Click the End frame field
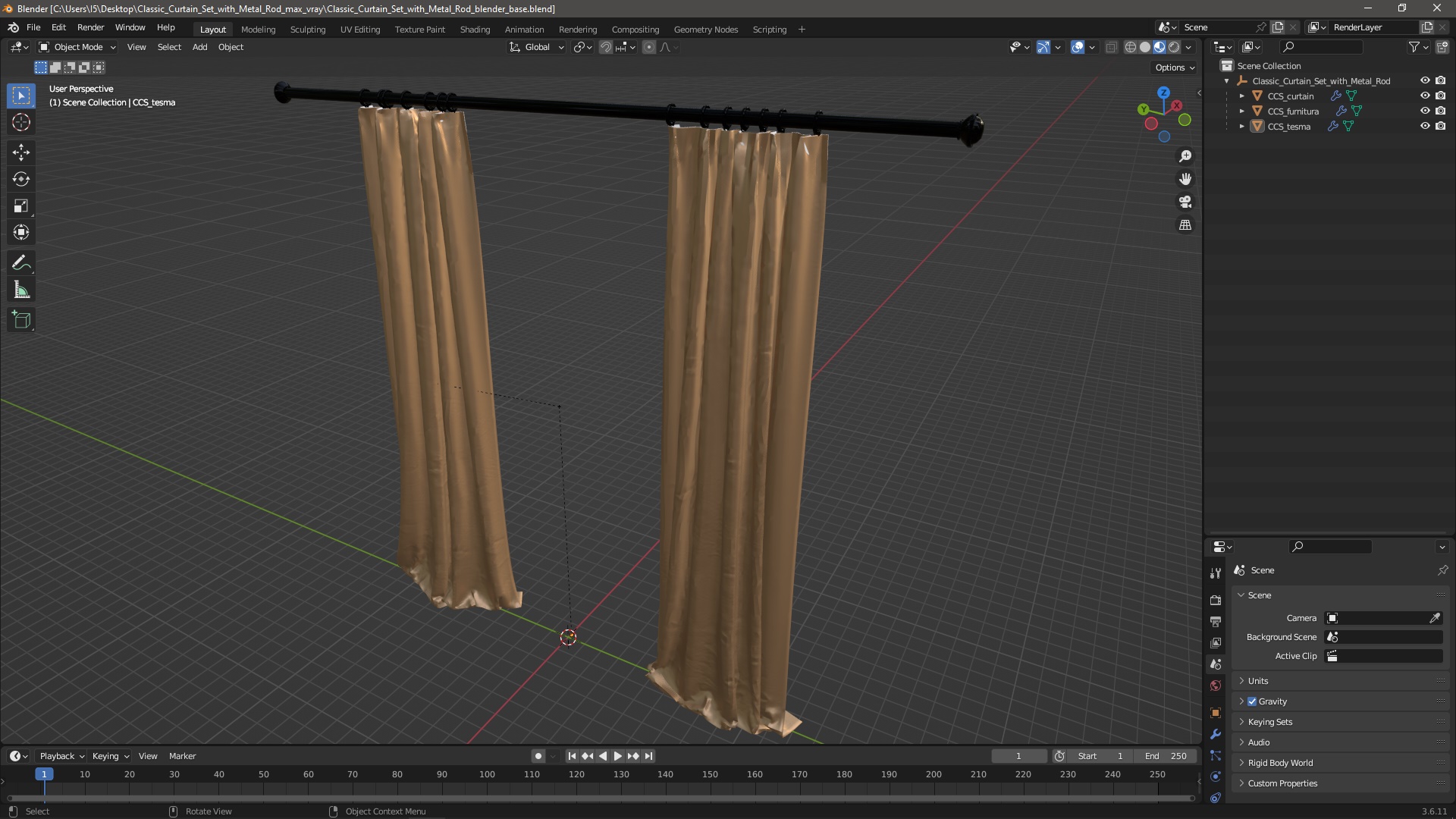1456x819 pixels. point(1166,756)
